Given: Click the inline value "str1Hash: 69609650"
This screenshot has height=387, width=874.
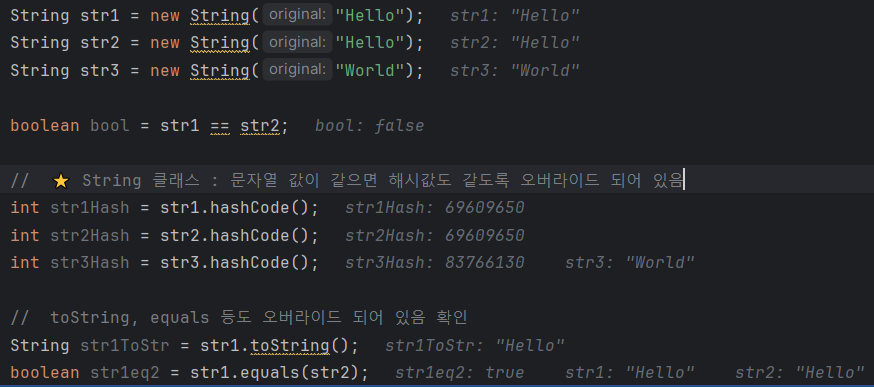Looking at the screenshot, I should tap(435, 208).
